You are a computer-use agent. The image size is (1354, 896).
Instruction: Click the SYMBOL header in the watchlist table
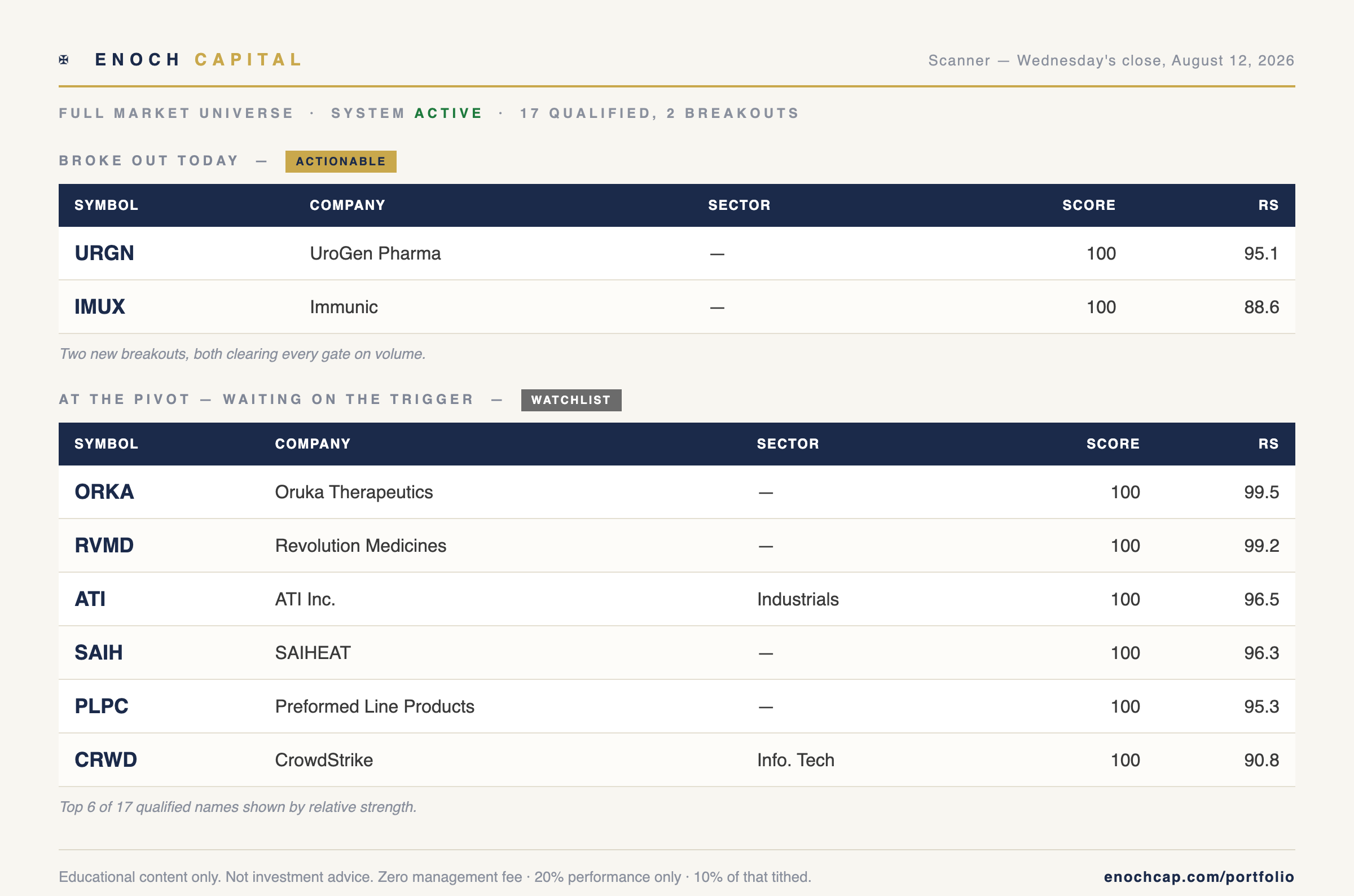[x=106, y=444]
